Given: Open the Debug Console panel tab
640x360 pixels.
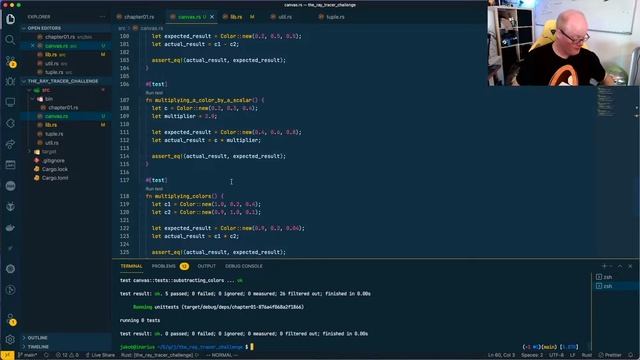Looking at the screenshot, I should 244,266.
